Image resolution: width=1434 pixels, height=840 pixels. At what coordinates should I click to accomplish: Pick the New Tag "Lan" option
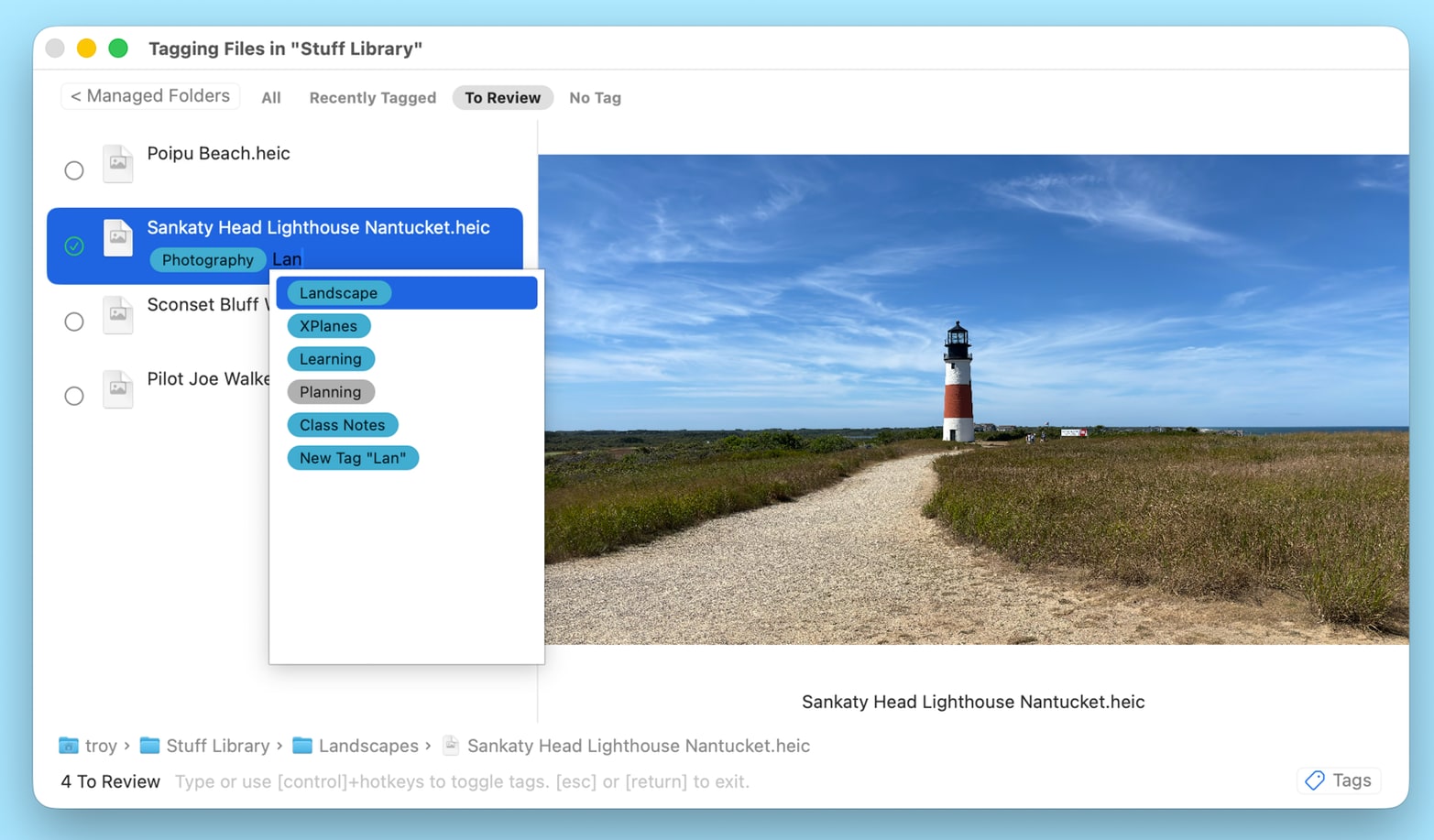point(353,457)
